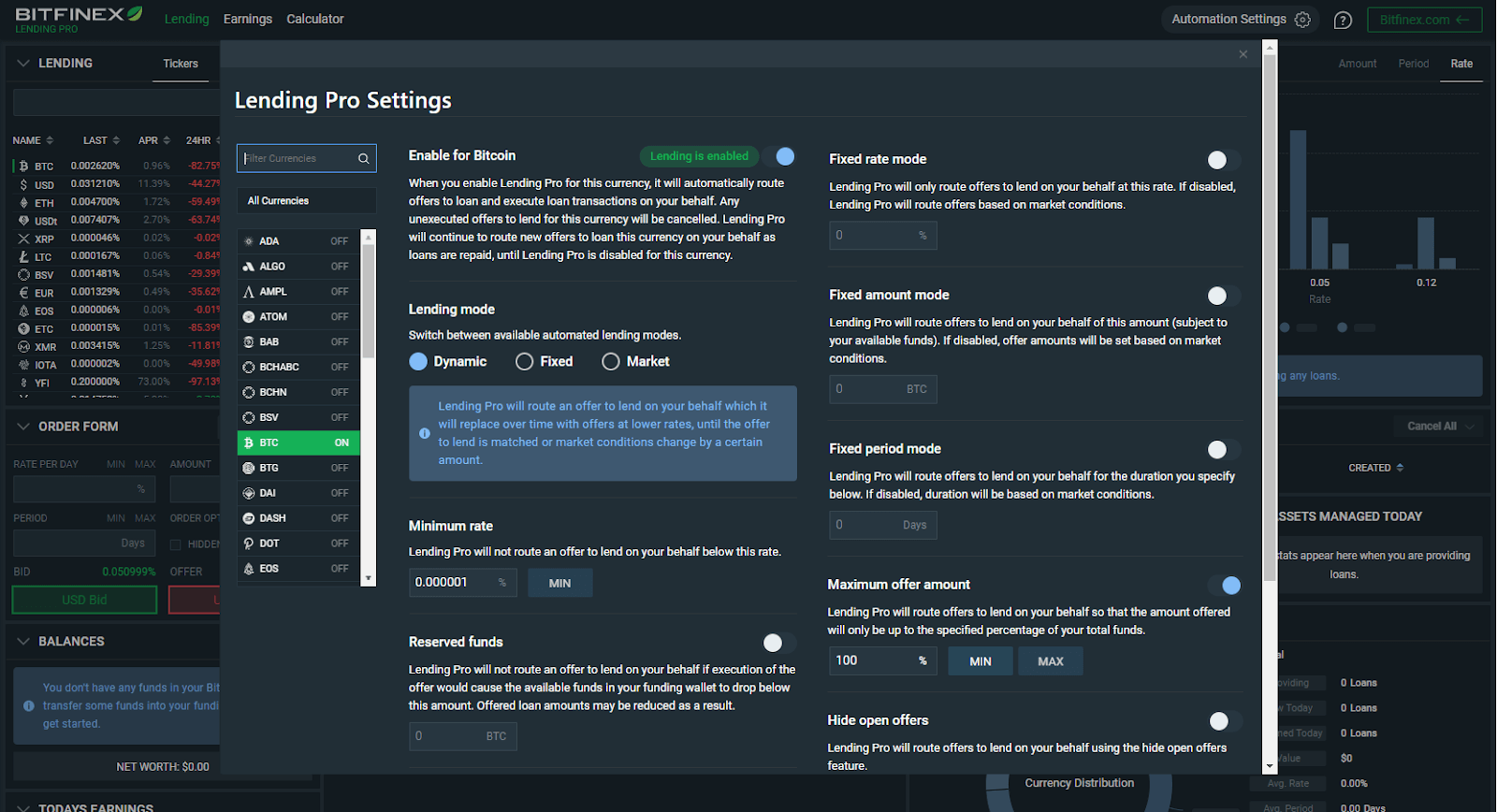Click the Automation Settings gear icon
The image size is (1497, 812).
point(1302,20)
